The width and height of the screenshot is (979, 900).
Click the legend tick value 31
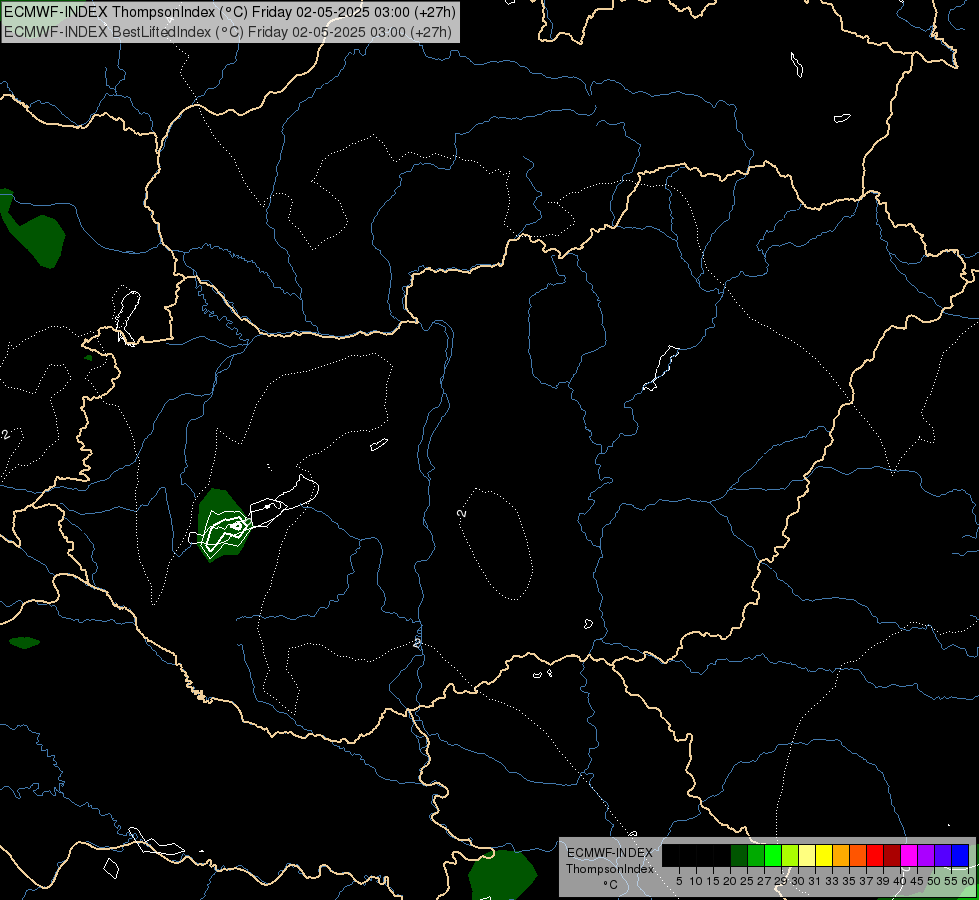pyautogui.click(x=815, y=881)
